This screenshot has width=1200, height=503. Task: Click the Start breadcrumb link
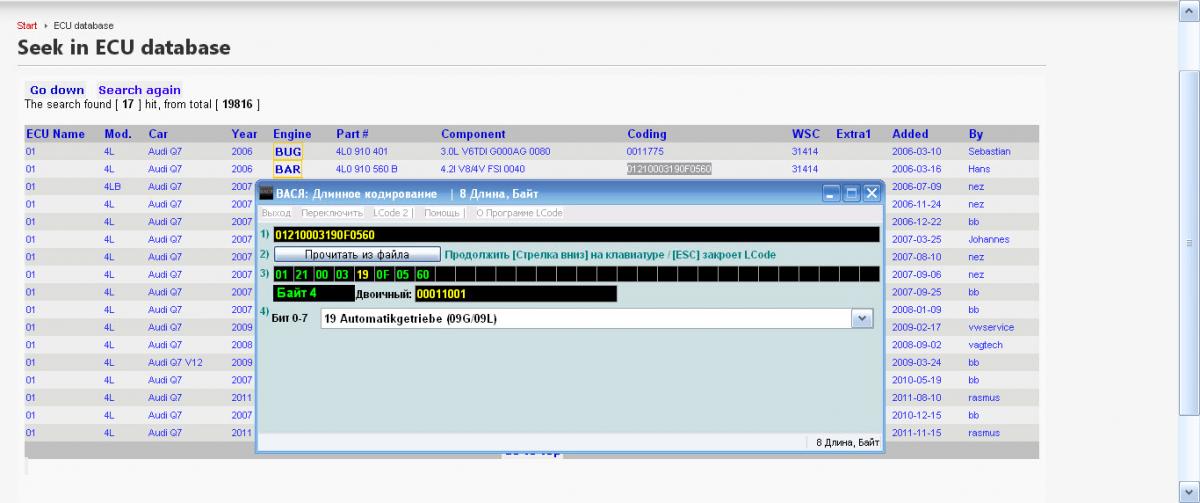[x=27, y=25]
